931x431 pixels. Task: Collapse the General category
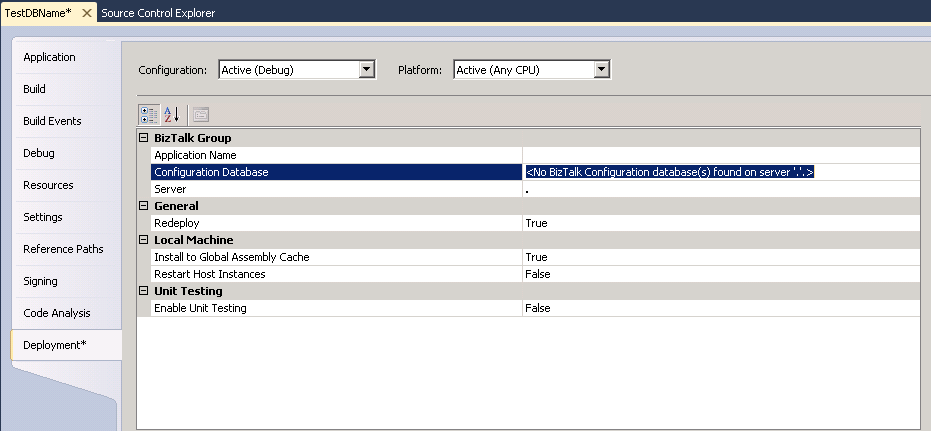pos(143,206)
